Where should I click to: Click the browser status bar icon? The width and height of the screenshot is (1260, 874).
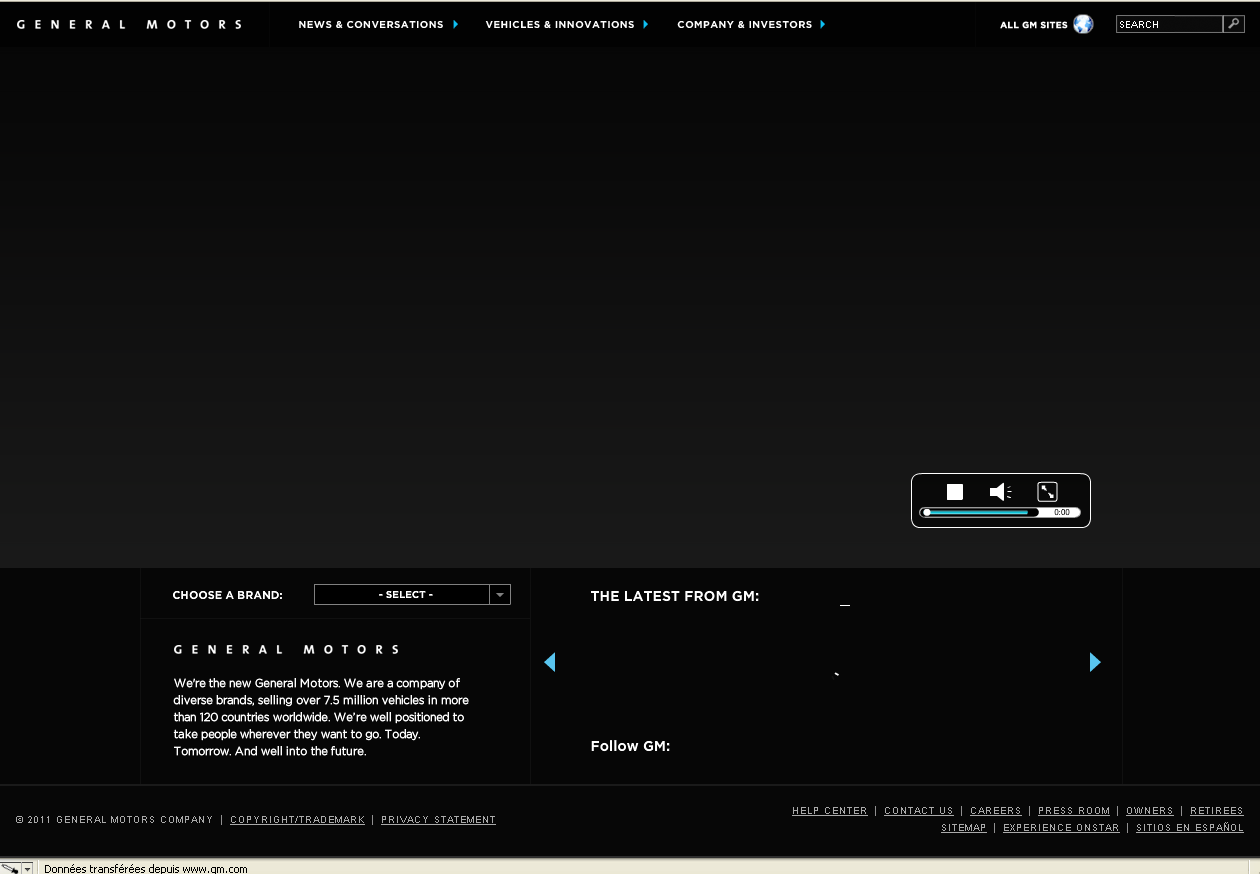tap(11, 868)
